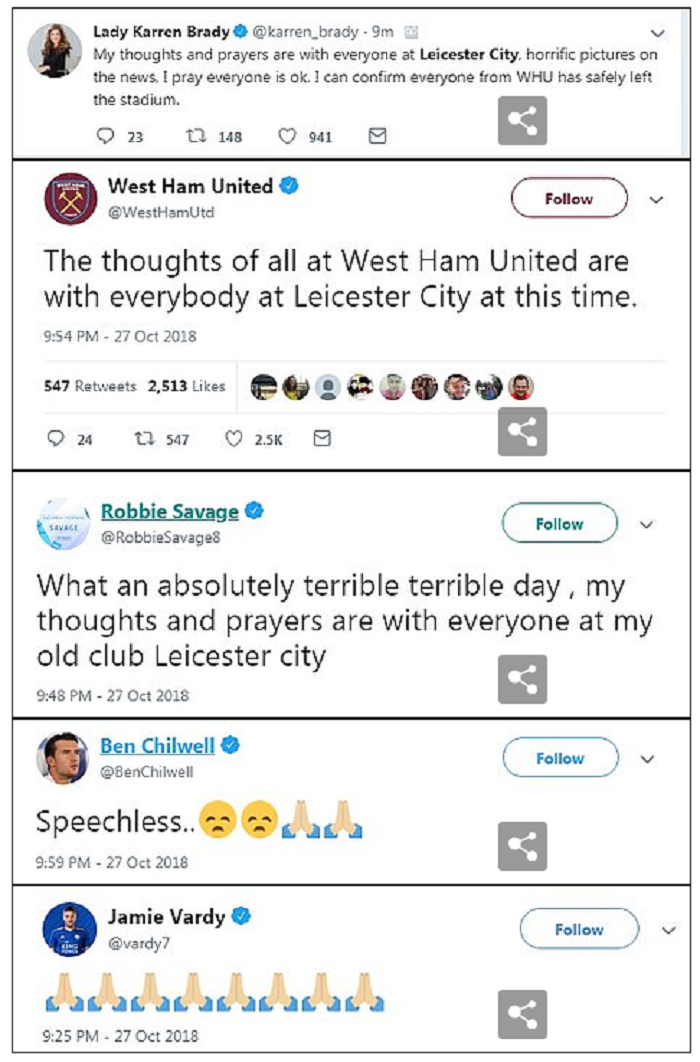Reply to West Ham United's tweet
This screenshot has width=700, height=1062.
point(57,439)
